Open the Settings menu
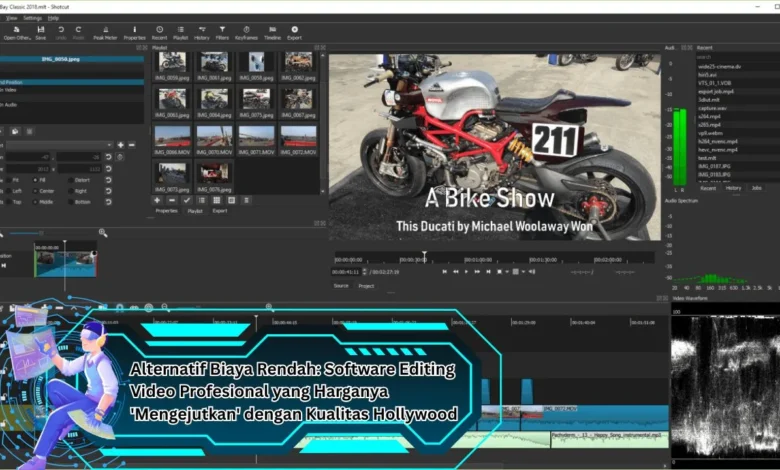Screen dimensions: 780x470 click(x=32, y=18)
